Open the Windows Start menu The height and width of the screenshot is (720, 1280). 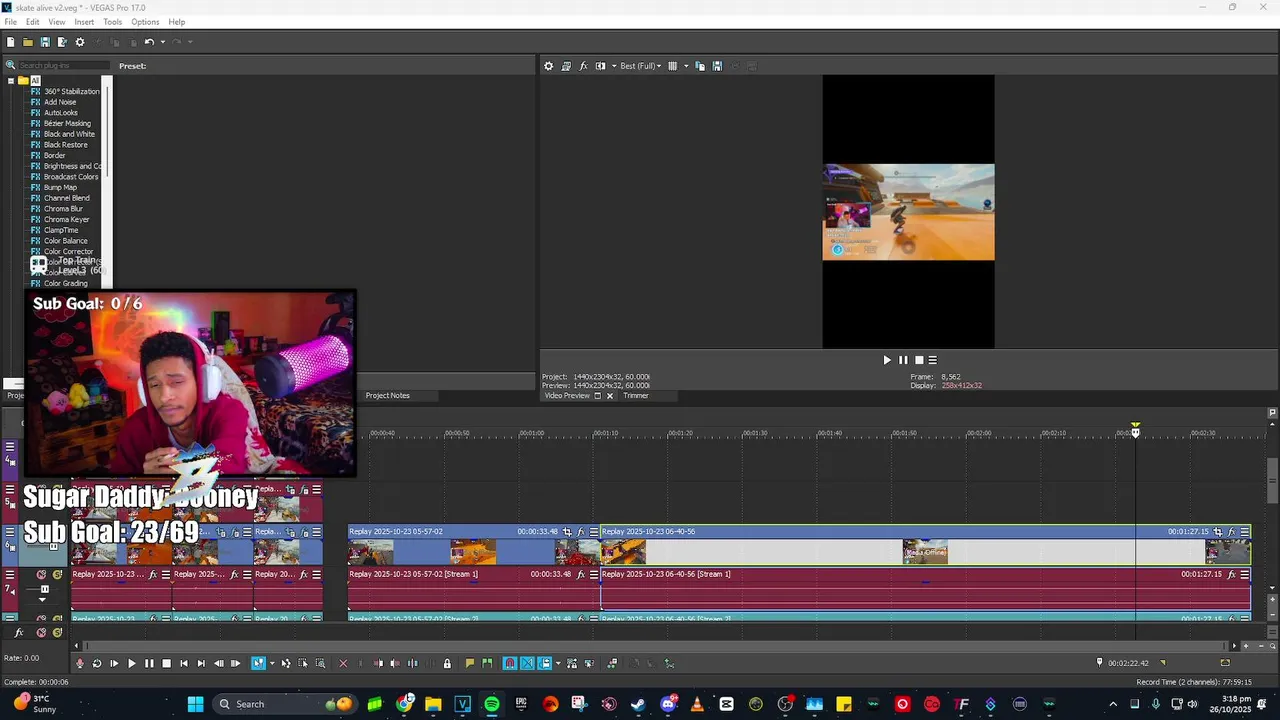pyautogui.click(x=195, y=704)
